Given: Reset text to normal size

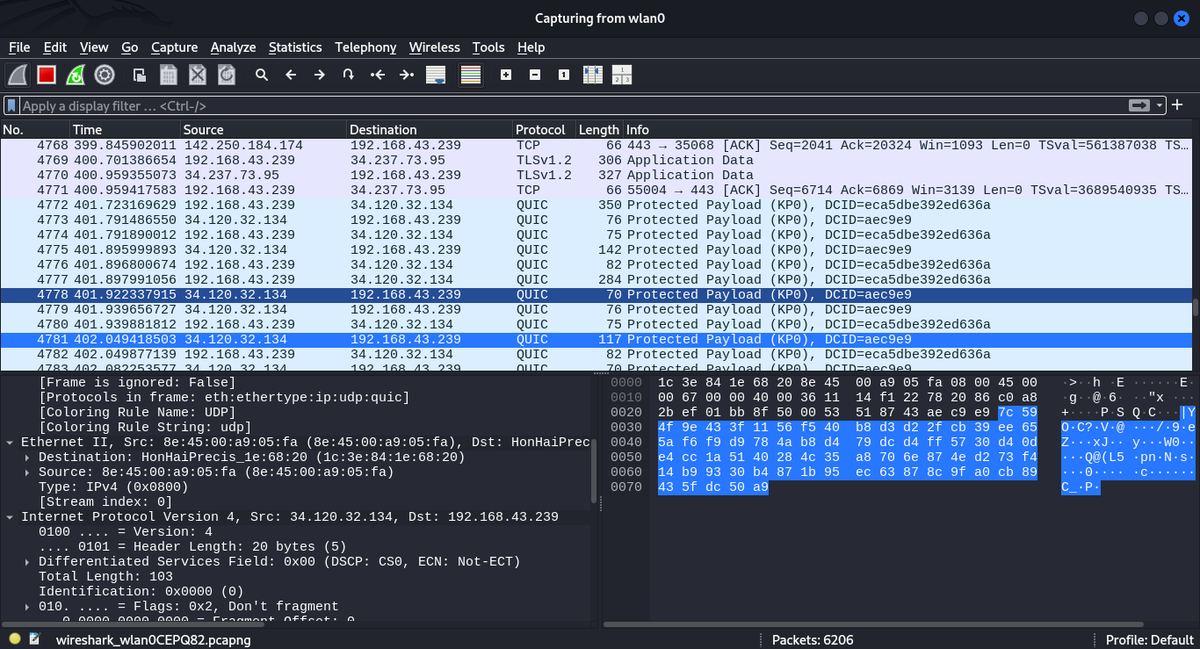Looking at the screenshot, I should tap(564, 75).
